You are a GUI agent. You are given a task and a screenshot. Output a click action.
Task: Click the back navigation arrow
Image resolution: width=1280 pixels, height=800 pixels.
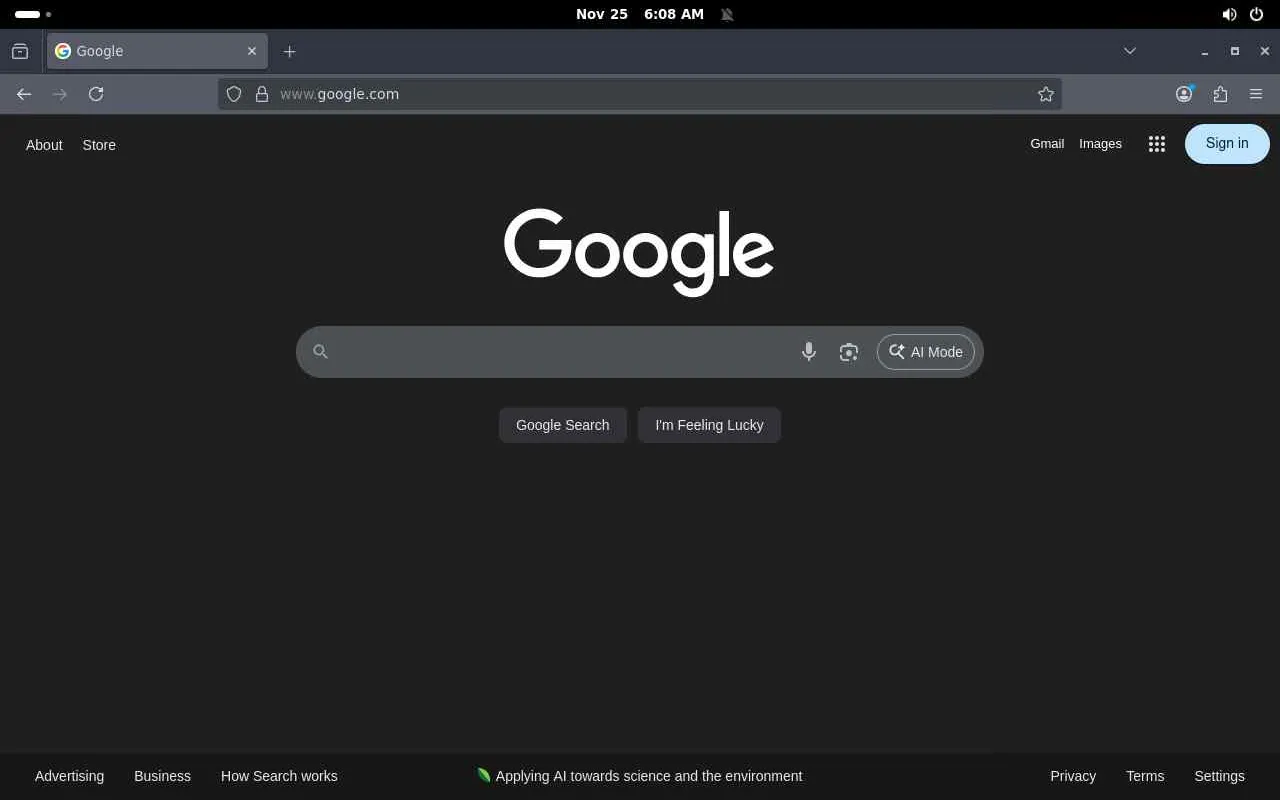pos(24,94)
